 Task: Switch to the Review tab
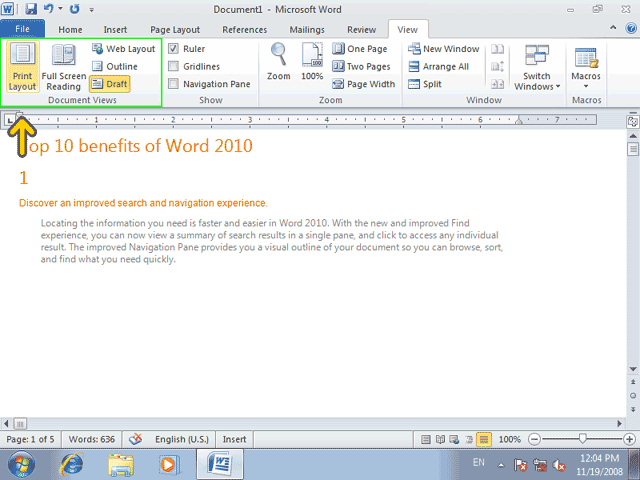pyautogui.click(x=362, y=30)
